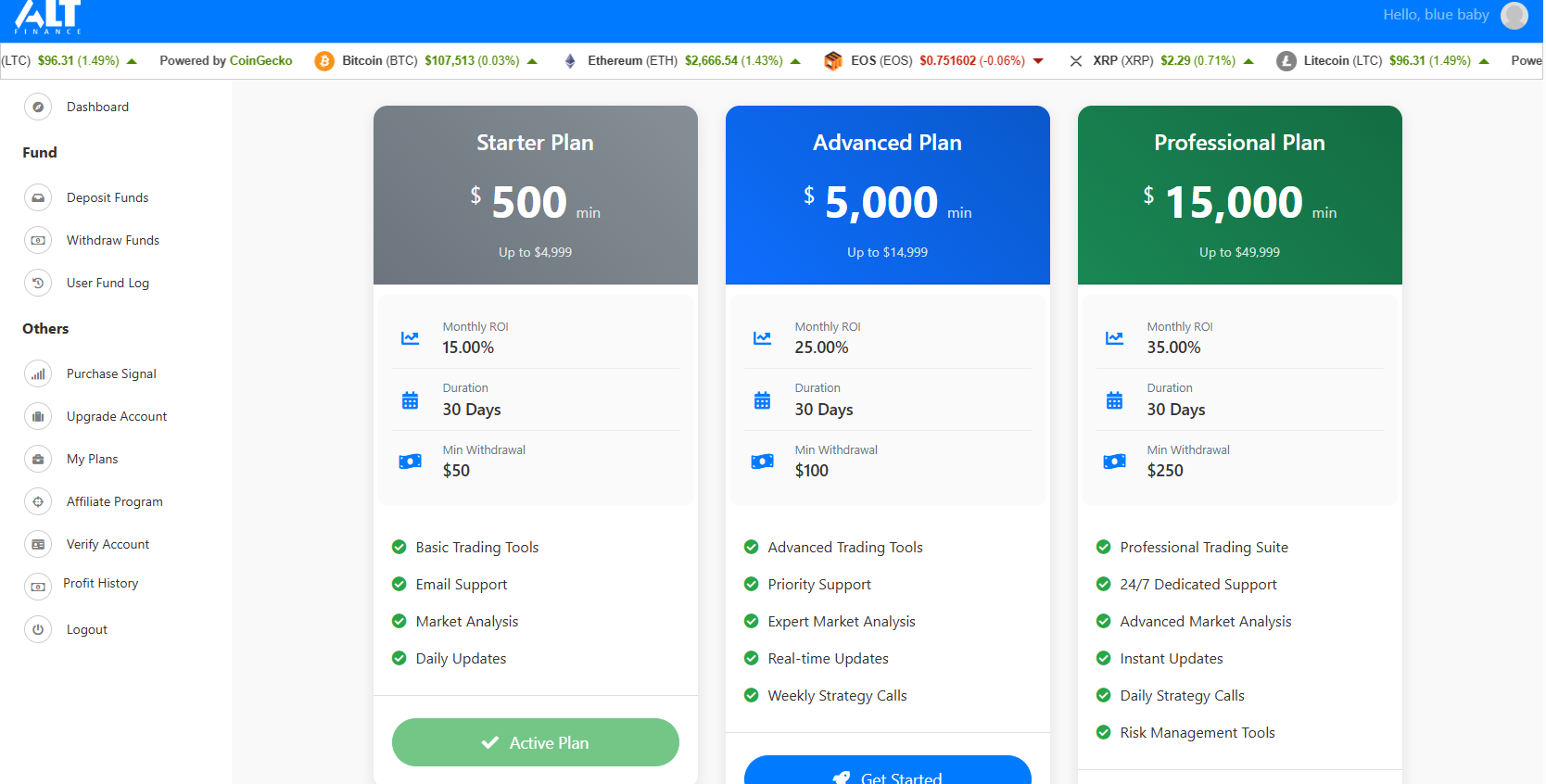Click the Litecoin coin icon in ticker
This screenshot has width=1546, height=784.
coord(1286,61)
